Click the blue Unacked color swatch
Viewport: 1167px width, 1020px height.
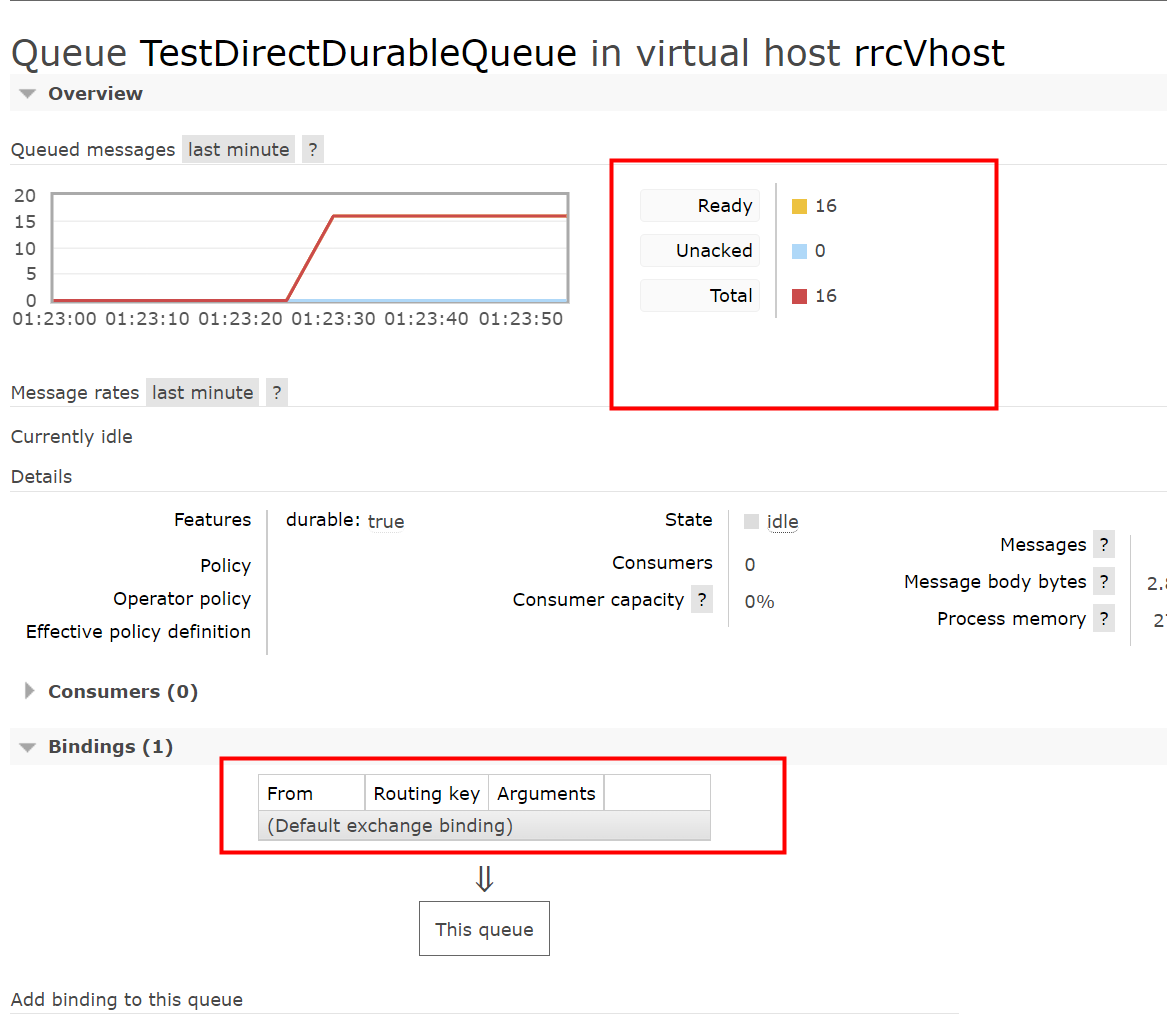coord(799,251)
